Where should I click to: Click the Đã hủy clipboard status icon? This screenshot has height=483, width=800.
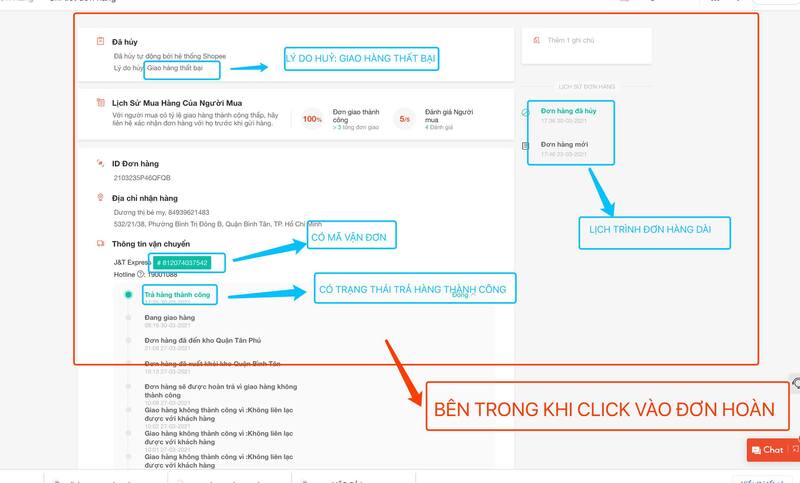[x=100, y=41]
